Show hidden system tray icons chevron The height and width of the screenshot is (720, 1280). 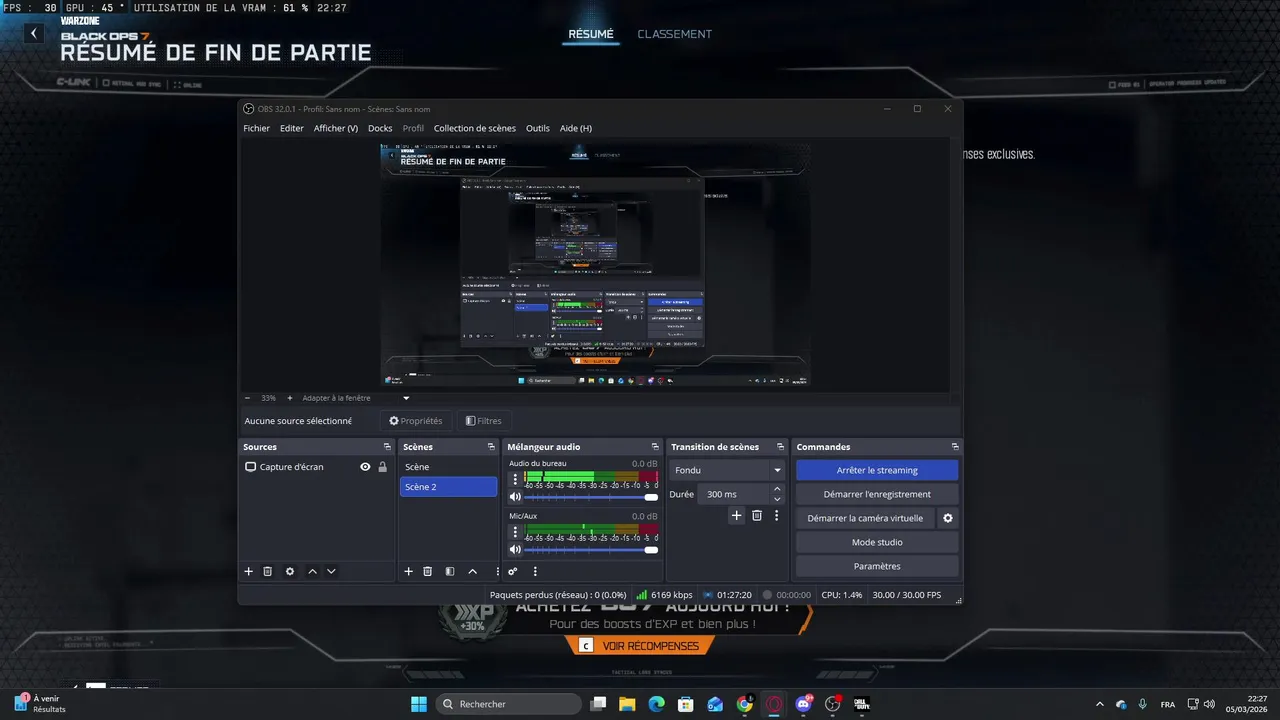coord(1100,704)
